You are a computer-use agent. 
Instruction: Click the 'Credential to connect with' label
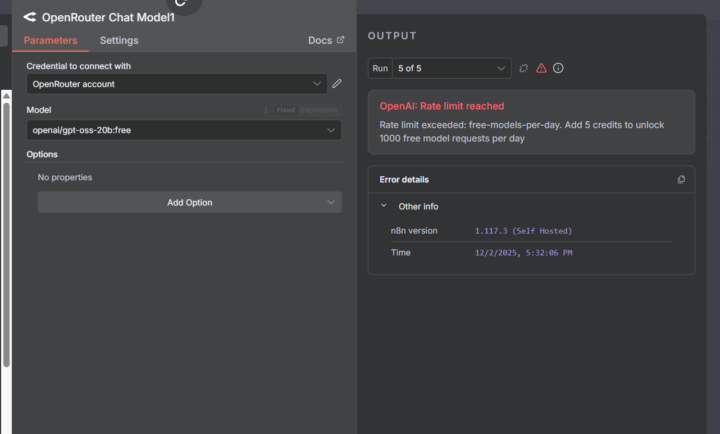79,66
